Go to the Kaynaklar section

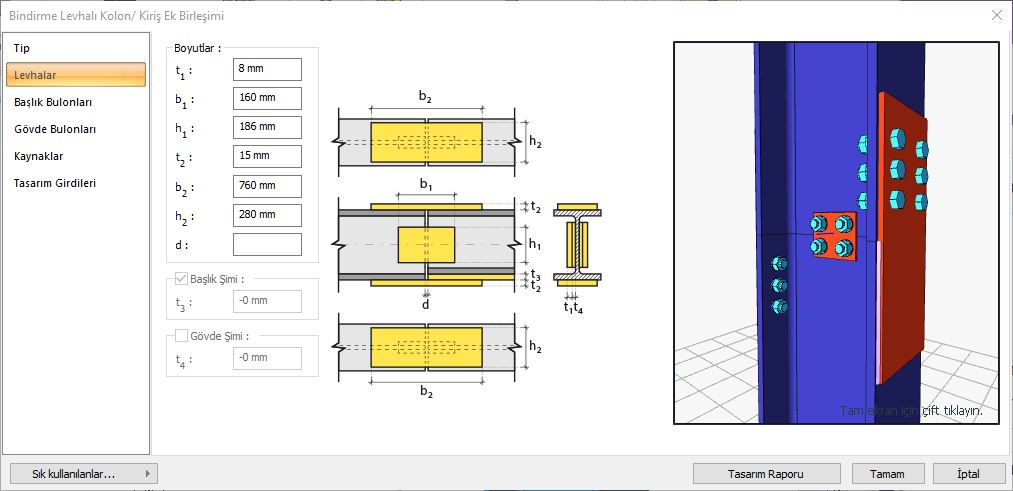click(x=39, y=156)
